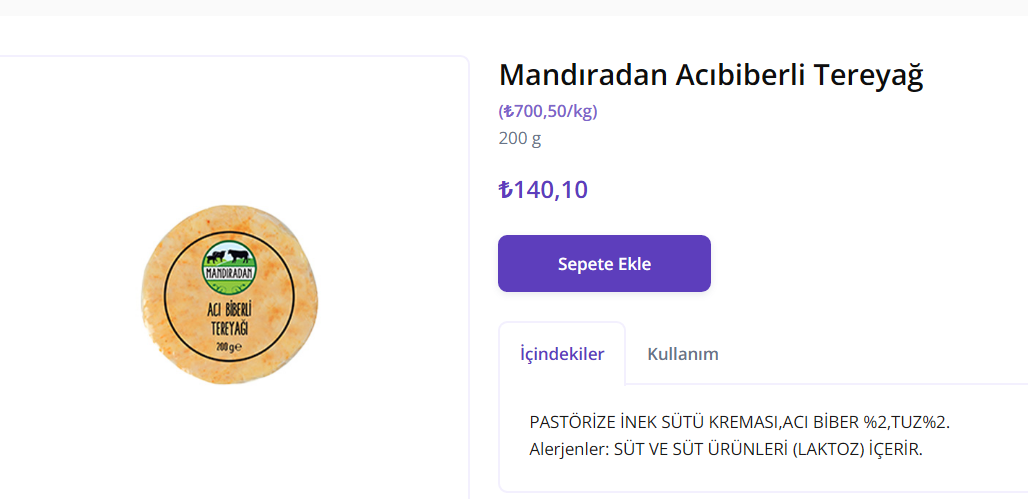Click the 200 g marking on the package label

(x=229, y=347)
